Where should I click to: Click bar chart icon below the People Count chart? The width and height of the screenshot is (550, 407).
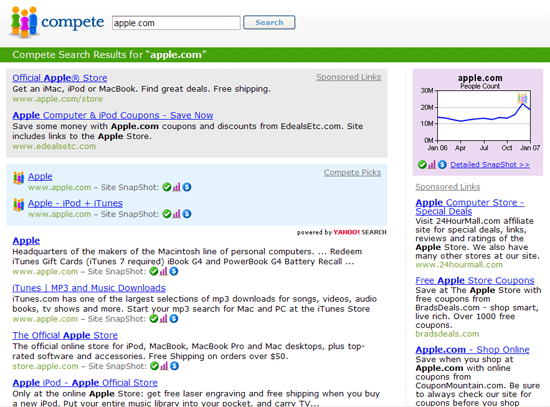tap(432, 164)
